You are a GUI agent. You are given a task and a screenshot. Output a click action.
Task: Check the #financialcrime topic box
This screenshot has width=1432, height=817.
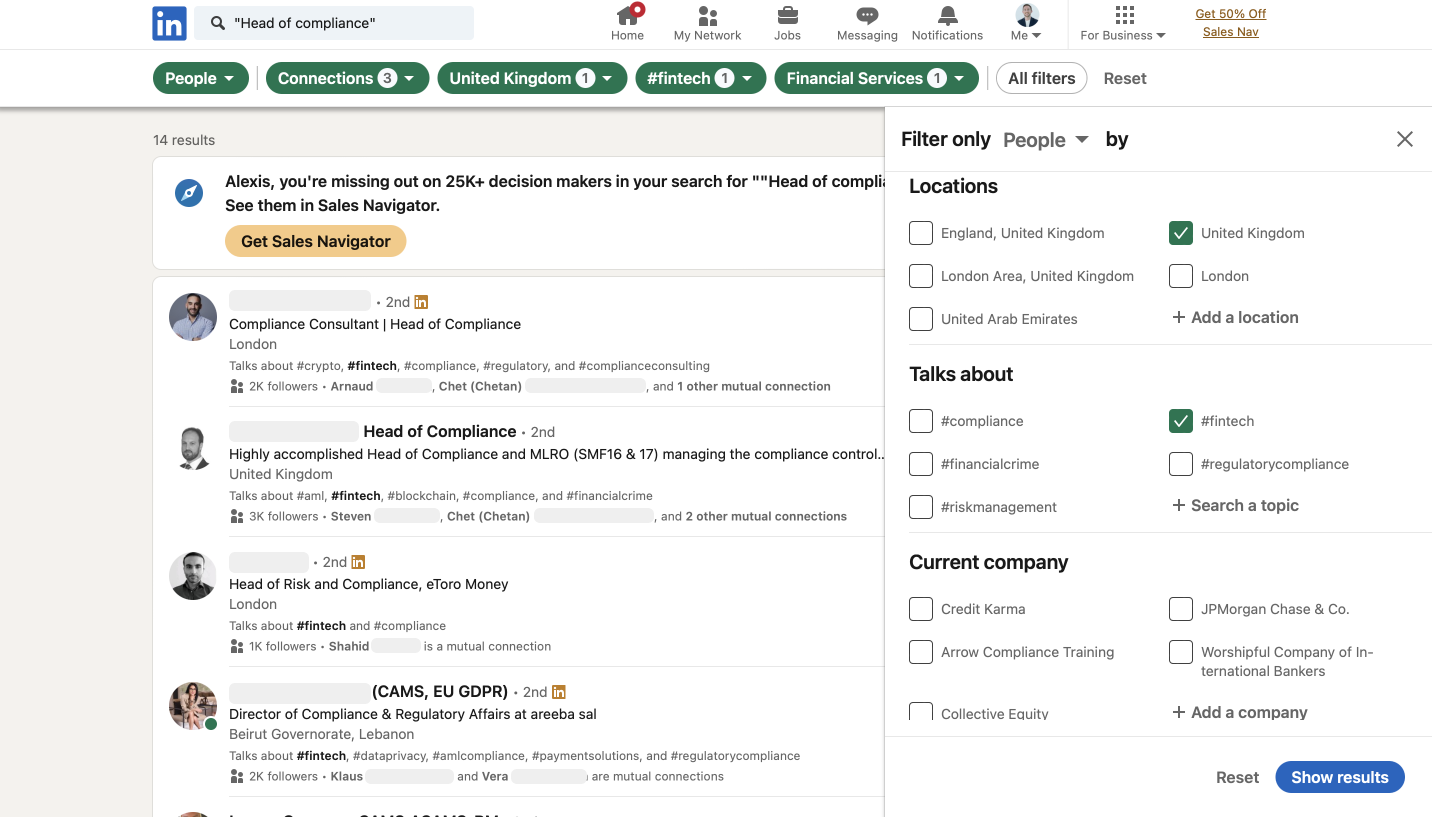(921, 464)
